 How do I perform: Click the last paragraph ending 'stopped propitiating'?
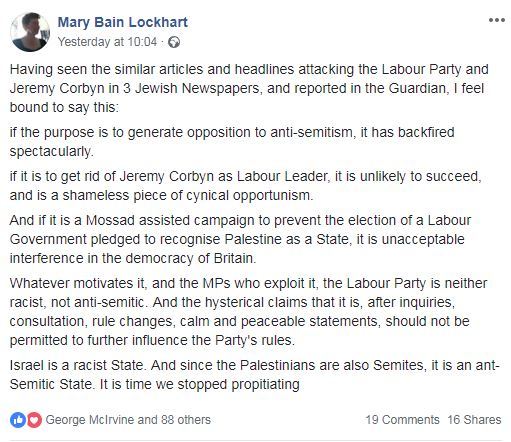(x=255, y=375)
